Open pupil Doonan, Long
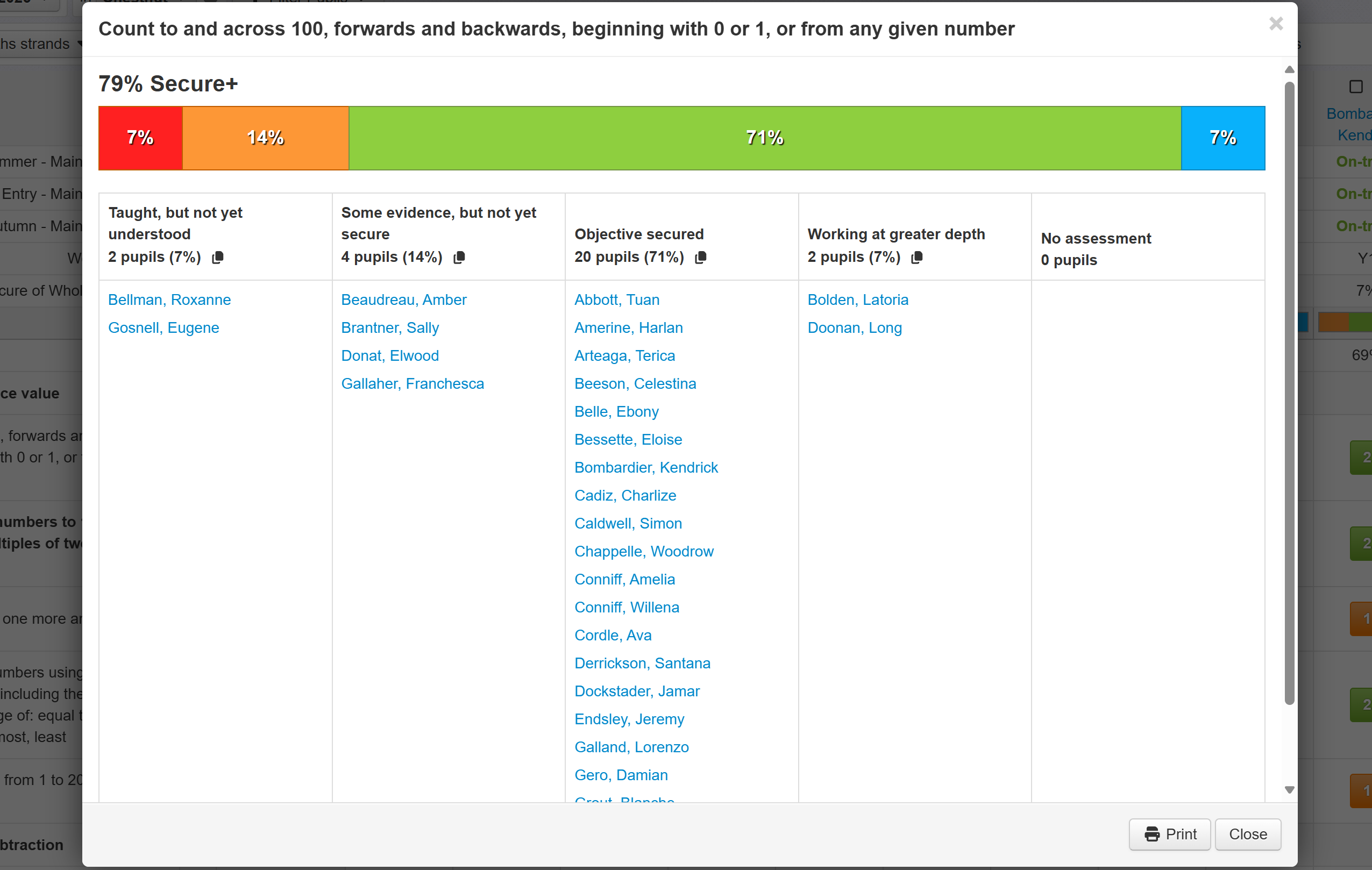 point(854,327)
